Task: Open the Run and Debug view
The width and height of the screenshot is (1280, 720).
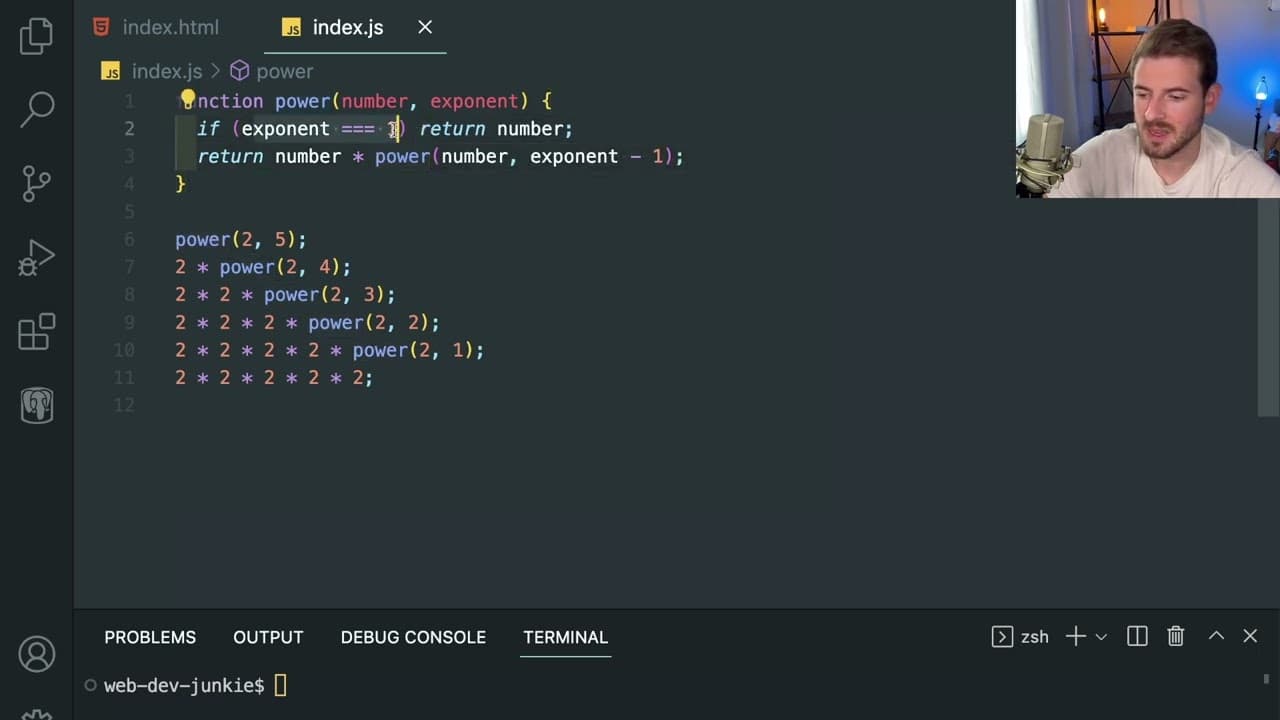Action: tap(36, 258)
